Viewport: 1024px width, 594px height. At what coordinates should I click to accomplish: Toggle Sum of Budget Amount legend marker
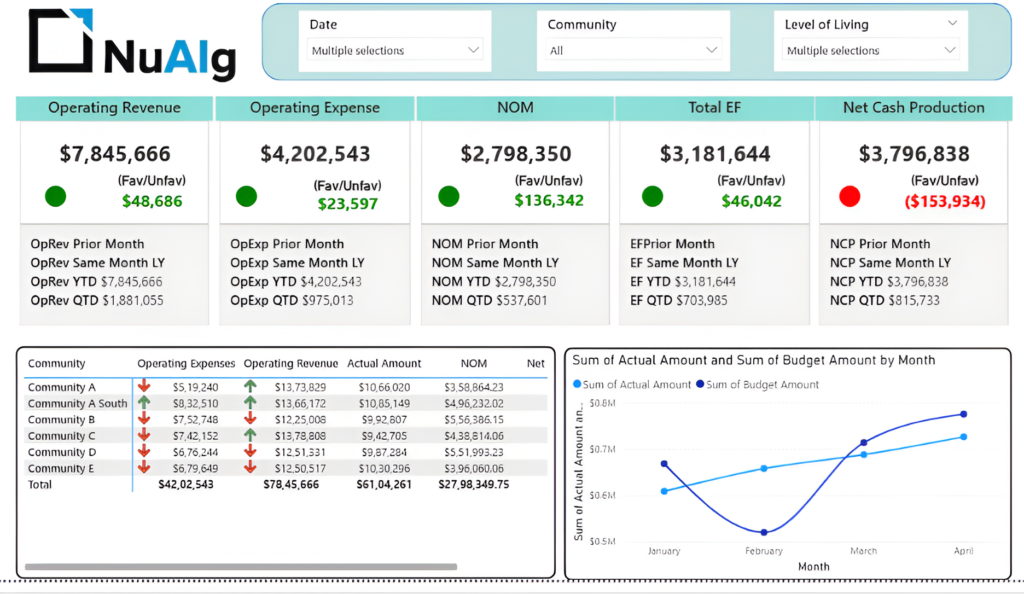(x=700, y=384)
